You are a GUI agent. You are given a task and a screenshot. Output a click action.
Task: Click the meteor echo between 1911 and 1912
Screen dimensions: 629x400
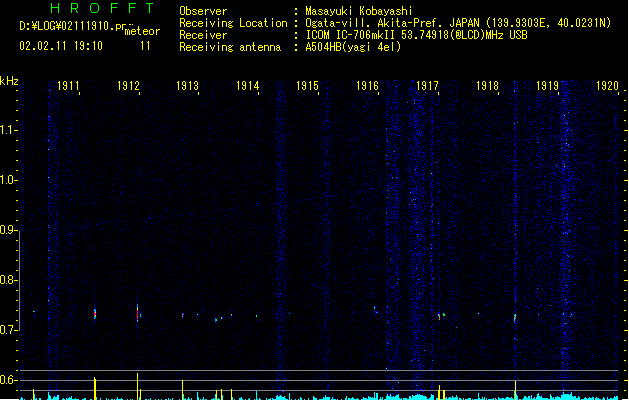(95, 313)
